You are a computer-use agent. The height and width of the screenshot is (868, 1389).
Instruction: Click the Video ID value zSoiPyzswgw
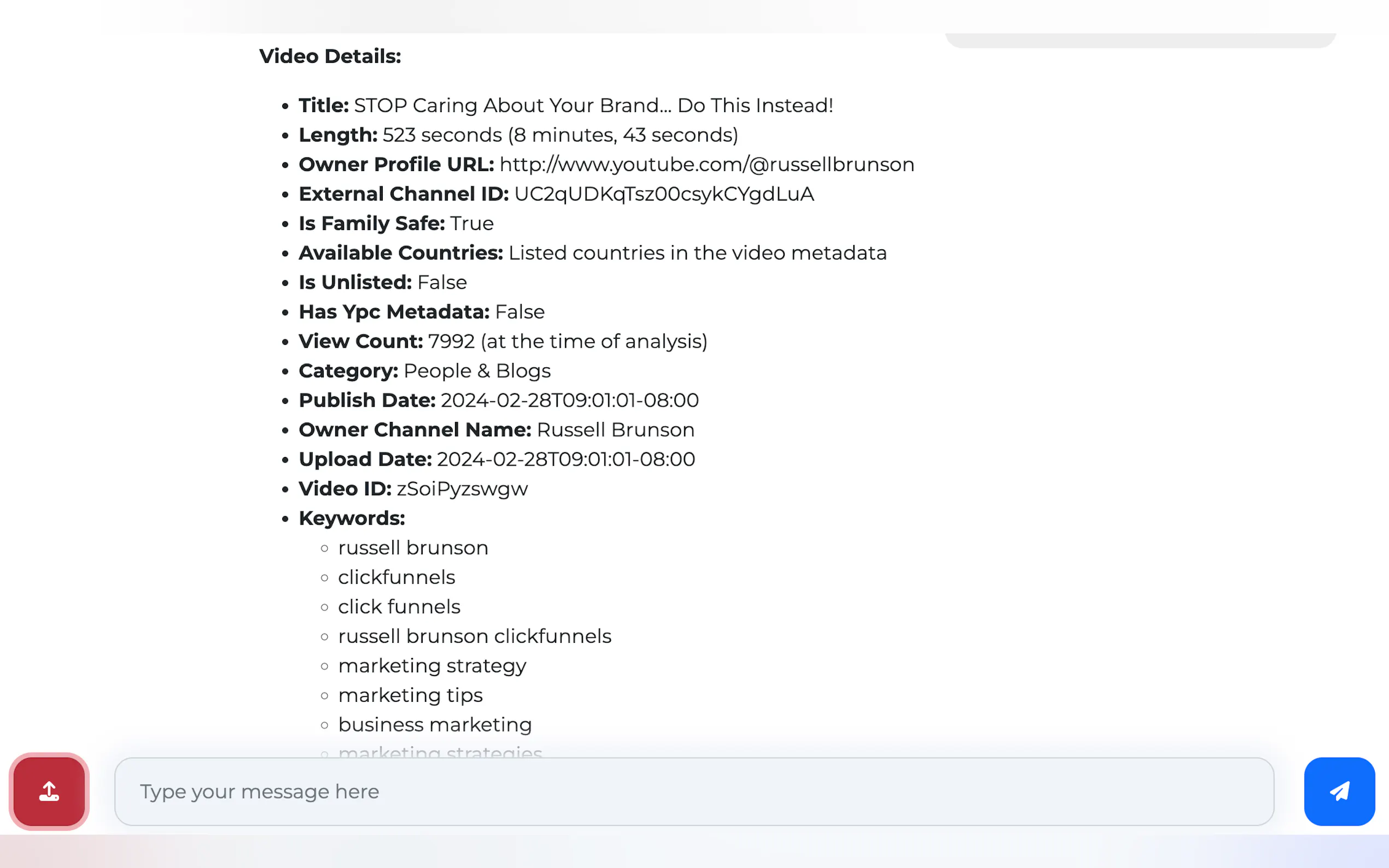tap(462, 489)
